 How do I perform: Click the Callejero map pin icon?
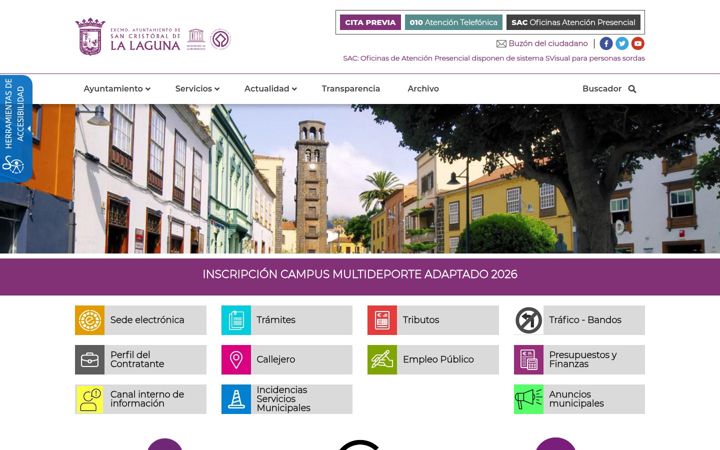(x=236, y=360)
